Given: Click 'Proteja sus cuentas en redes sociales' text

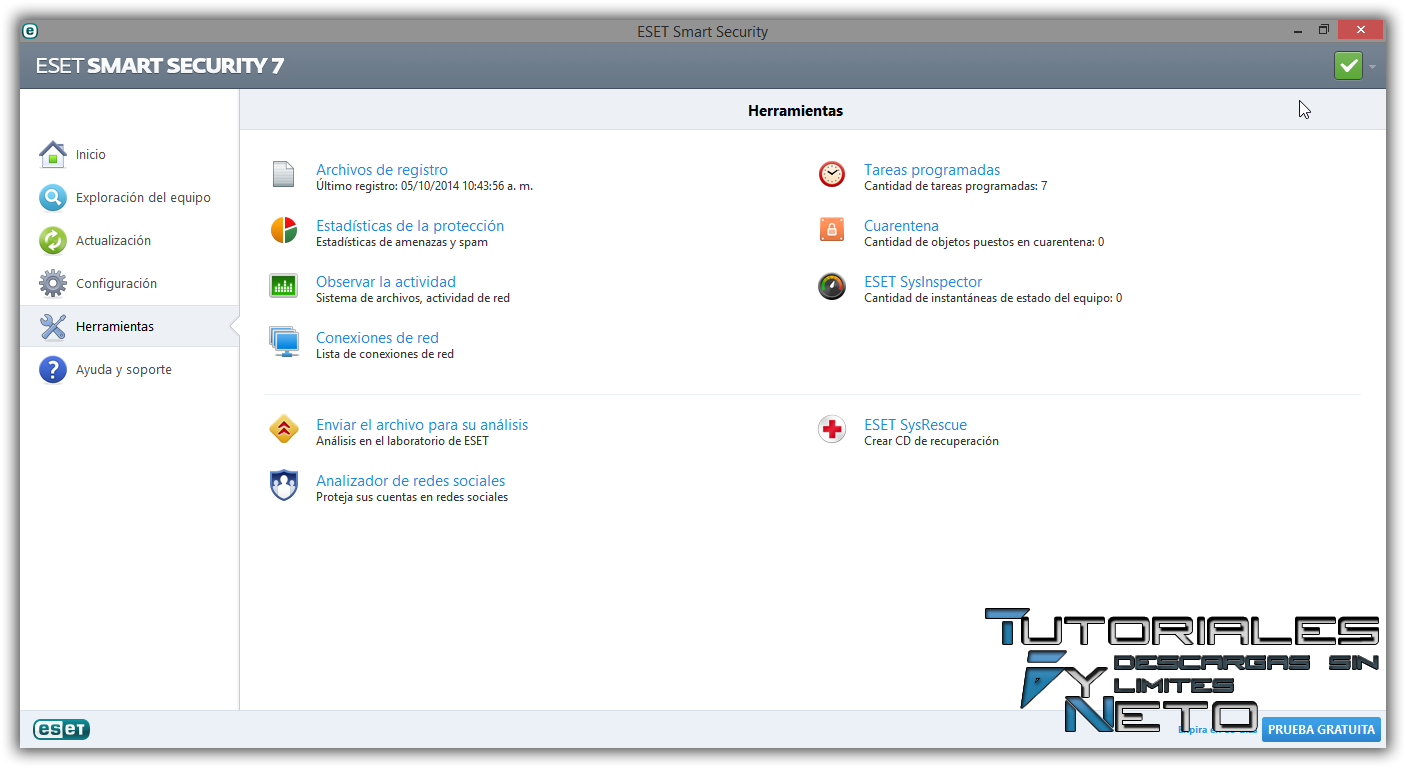Looking at the screenshot, I should tap(412, 497).
